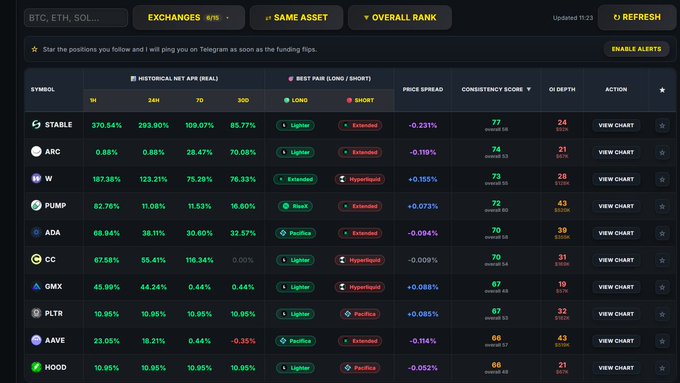This screenshot has height=383, width=680.
Task: Sort by Consistency Score column arrow
Action: coord(529,89)
